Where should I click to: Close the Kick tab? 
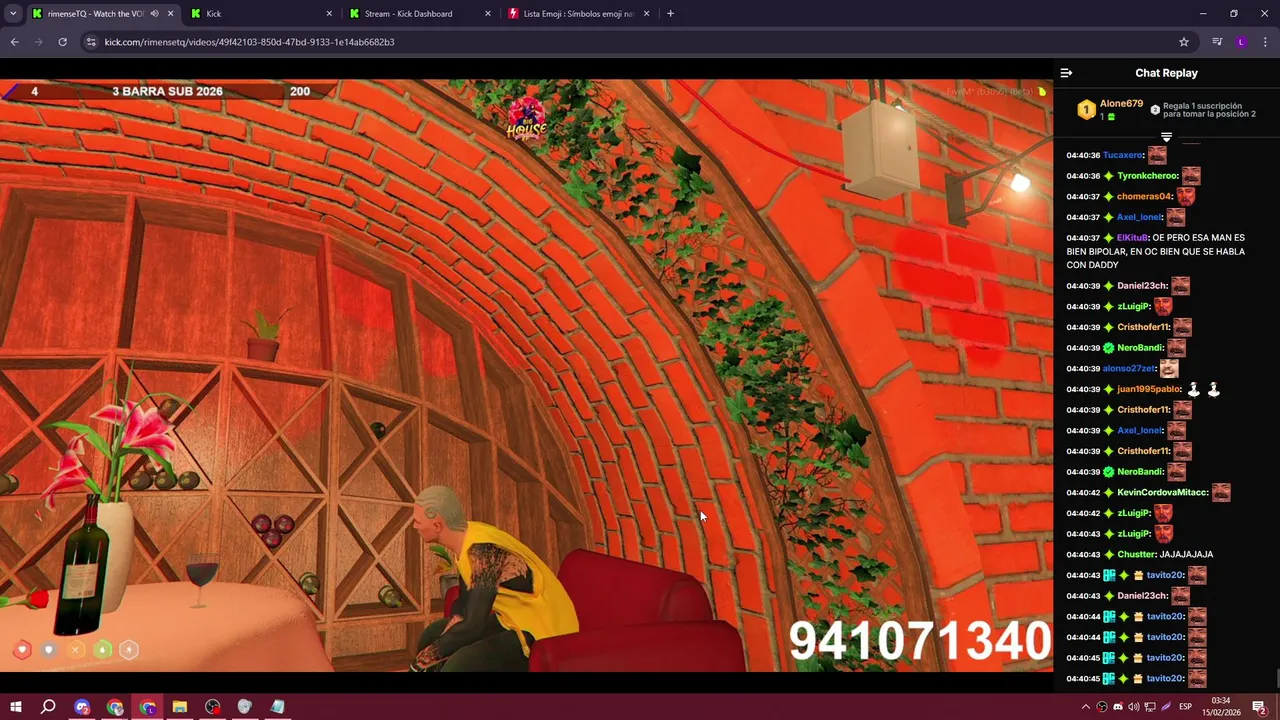click(329, 14)
